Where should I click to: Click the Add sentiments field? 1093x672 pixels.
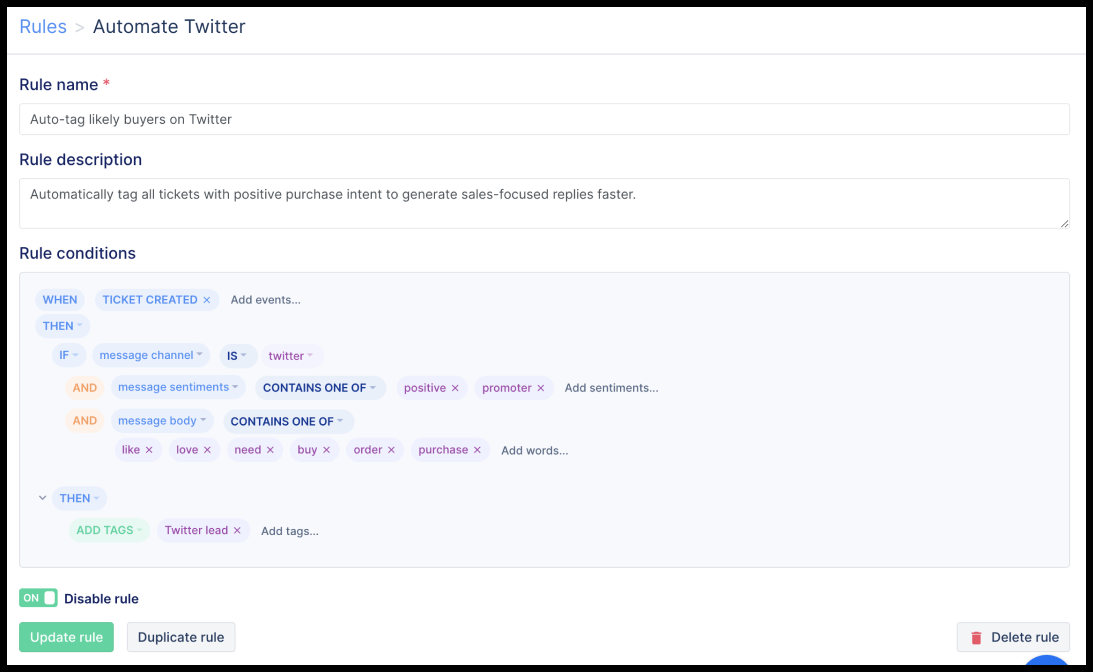(611, 388)
